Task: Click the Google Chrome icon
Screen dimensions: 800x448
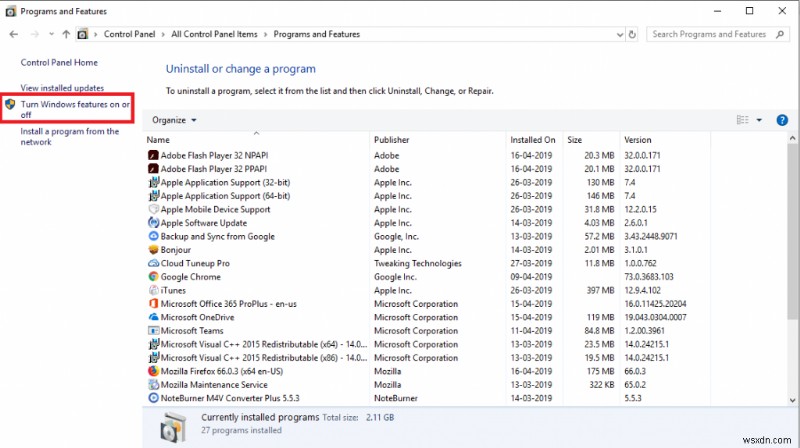Action: coord(153,277)
